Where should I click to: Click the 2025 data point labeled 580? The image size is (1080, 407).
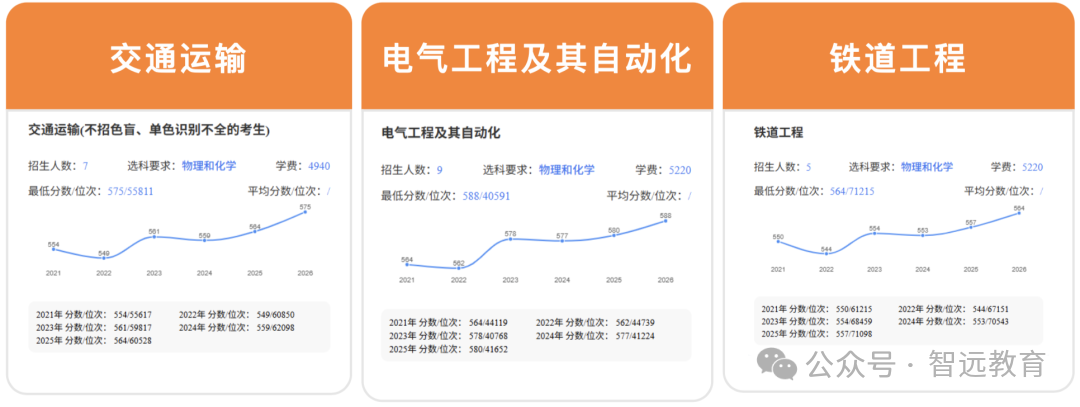(614, 236)
